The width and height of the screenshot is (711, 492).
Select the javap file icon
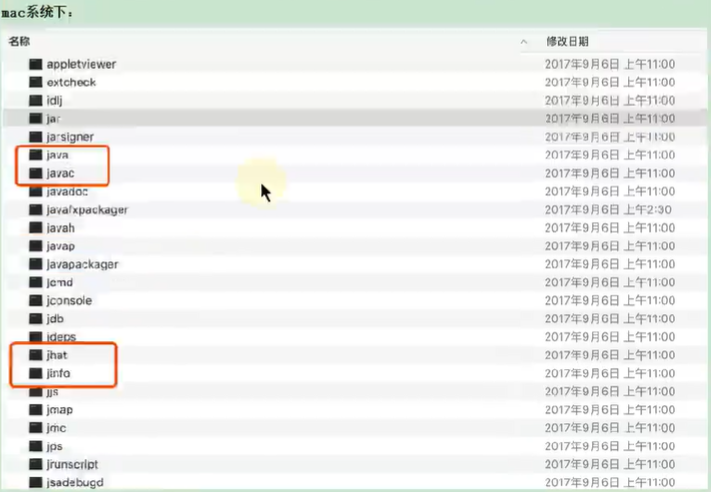click(x=36, y=246)
